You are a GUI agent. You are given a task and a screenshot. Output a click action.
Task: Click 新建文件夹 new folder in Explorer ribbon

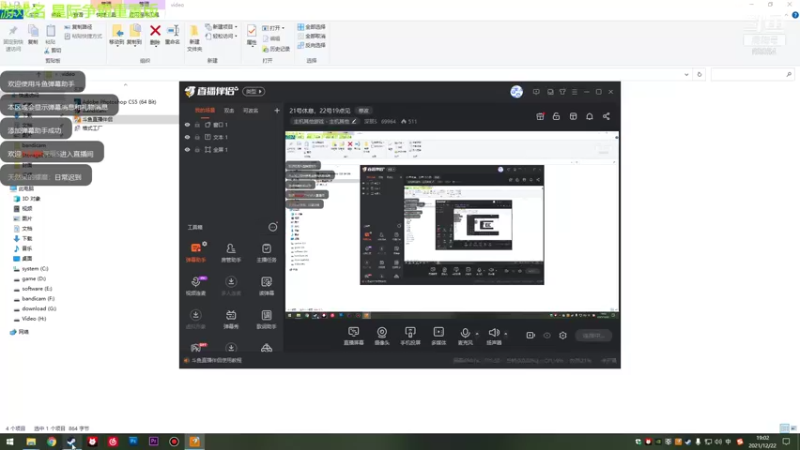pos(194,38)
